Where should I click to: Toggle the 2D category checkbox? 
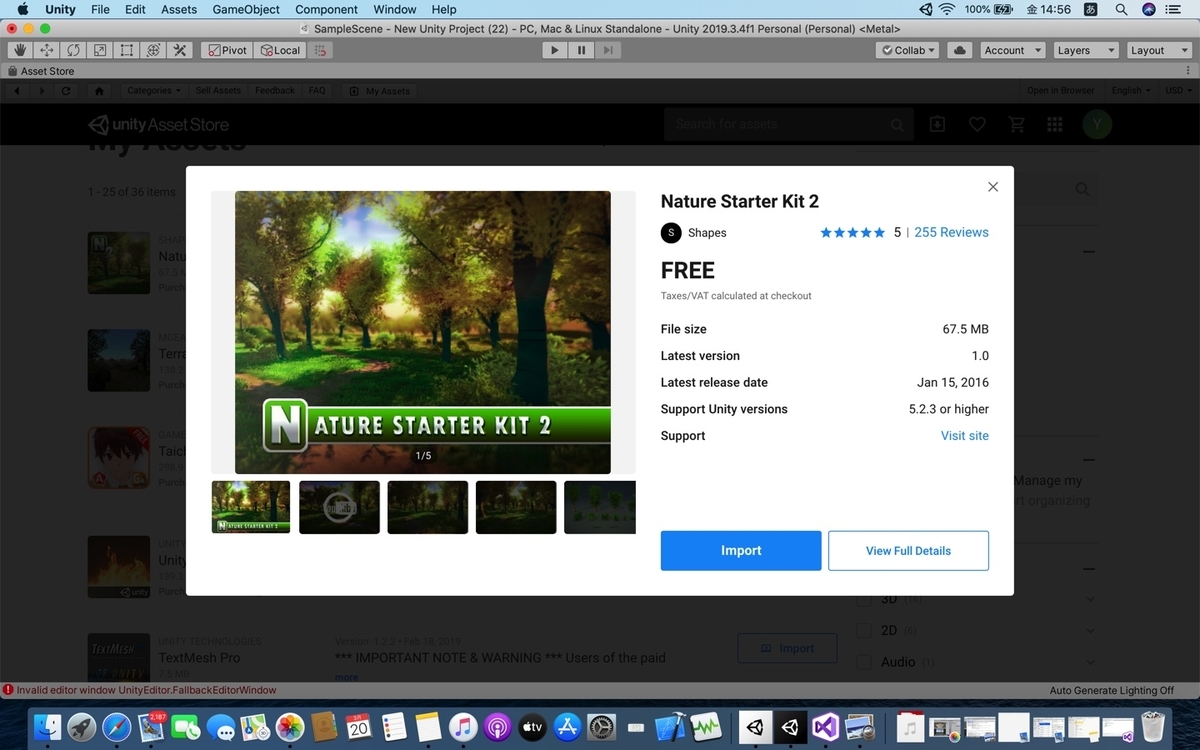[864, 630]
